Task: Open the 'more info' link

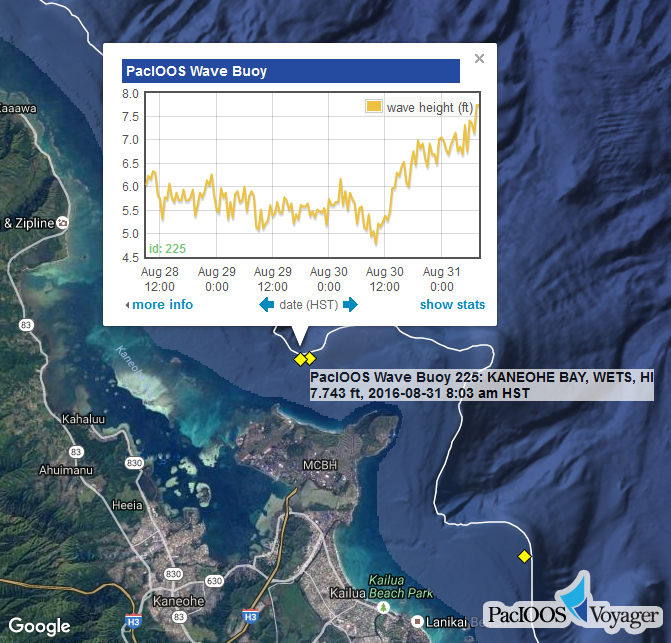Action: coord(162,305)
